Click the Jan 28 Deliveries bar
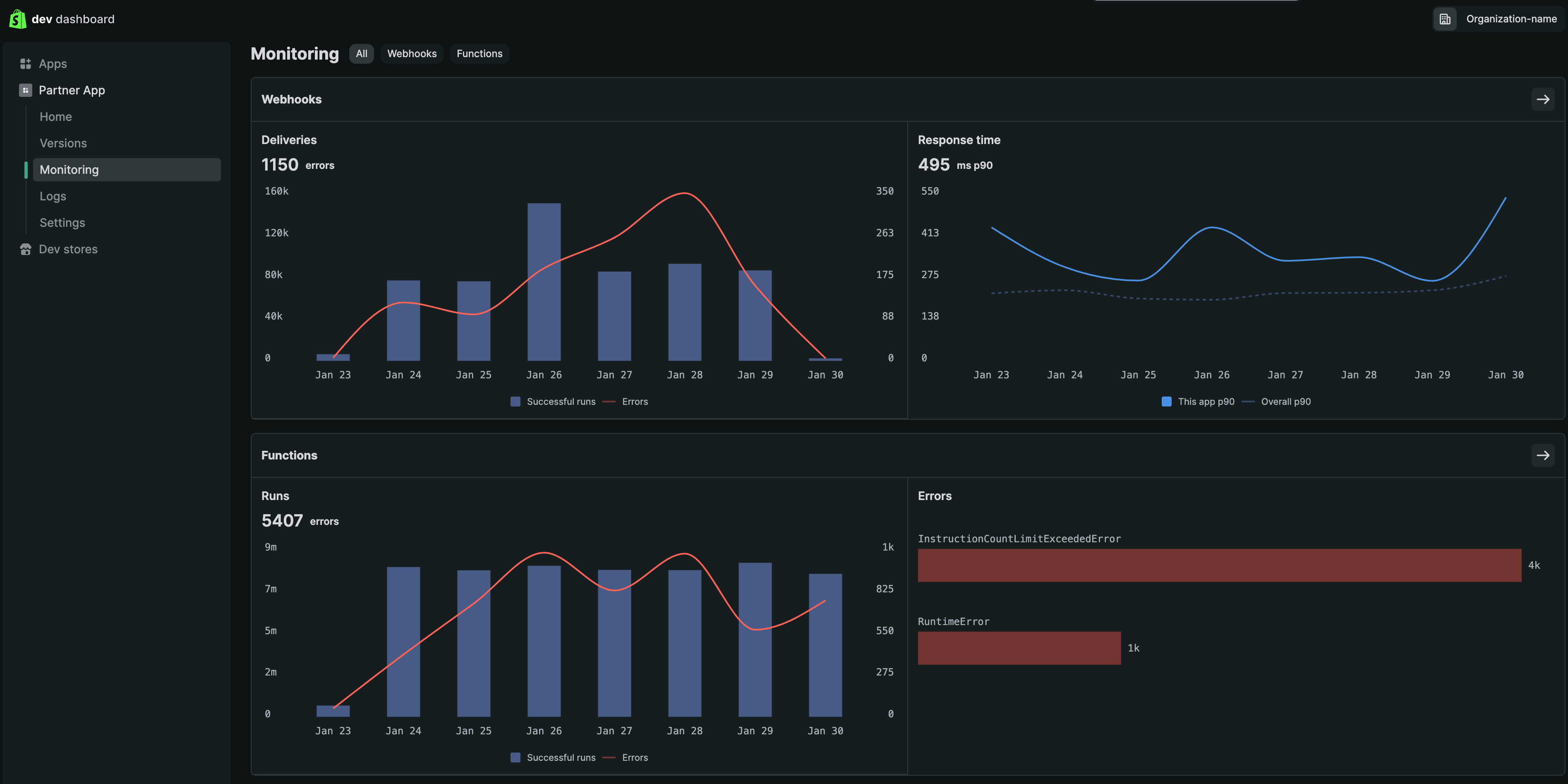 click(684, 313)
